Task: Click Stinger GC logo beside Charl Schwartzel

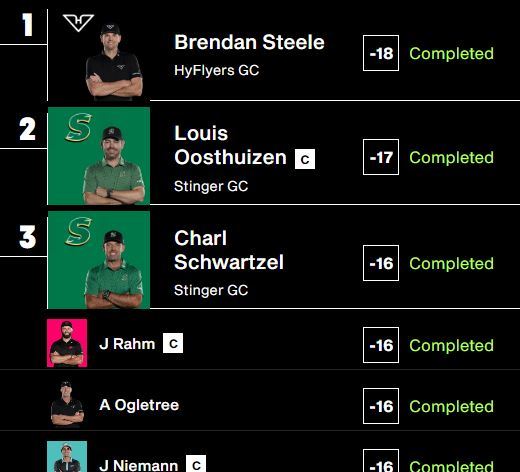Action: pyautogui.click(x=78, y=231)
